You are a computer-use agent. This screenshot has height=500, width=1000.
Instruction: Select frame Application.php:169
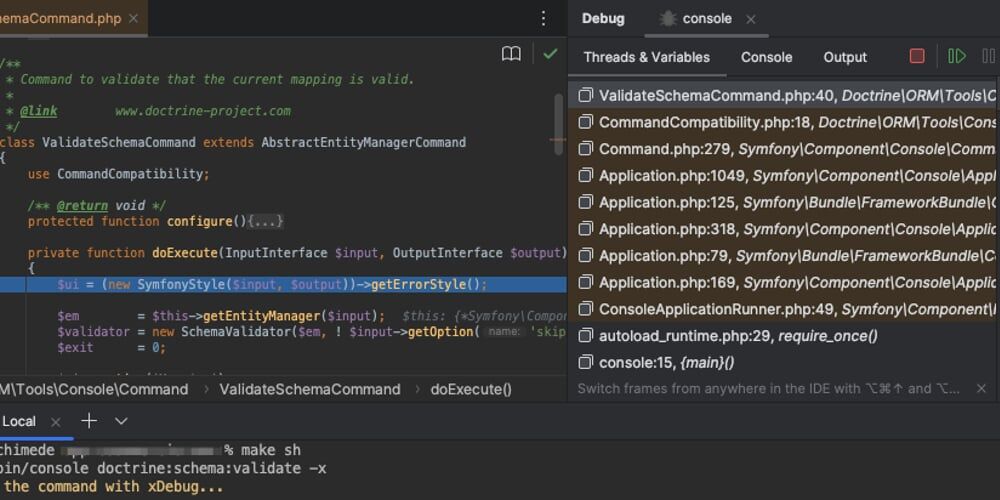pos(784,283)
